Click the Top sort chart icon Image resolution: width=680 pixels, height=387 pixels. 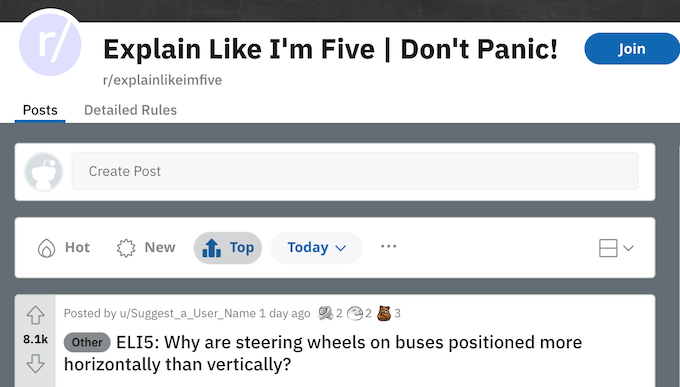(212, 248)
